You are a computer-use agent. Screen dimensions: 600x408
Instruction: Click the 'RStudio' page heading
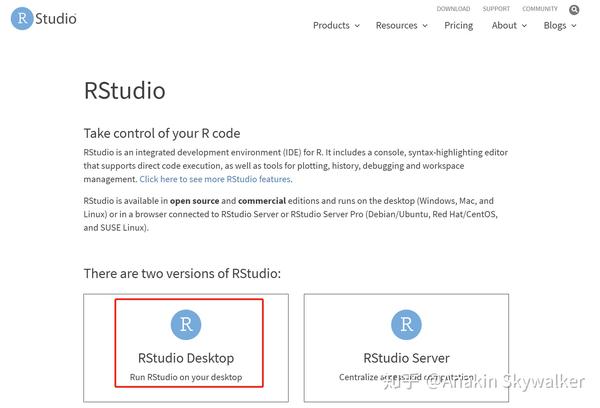[x=125, y=91]
